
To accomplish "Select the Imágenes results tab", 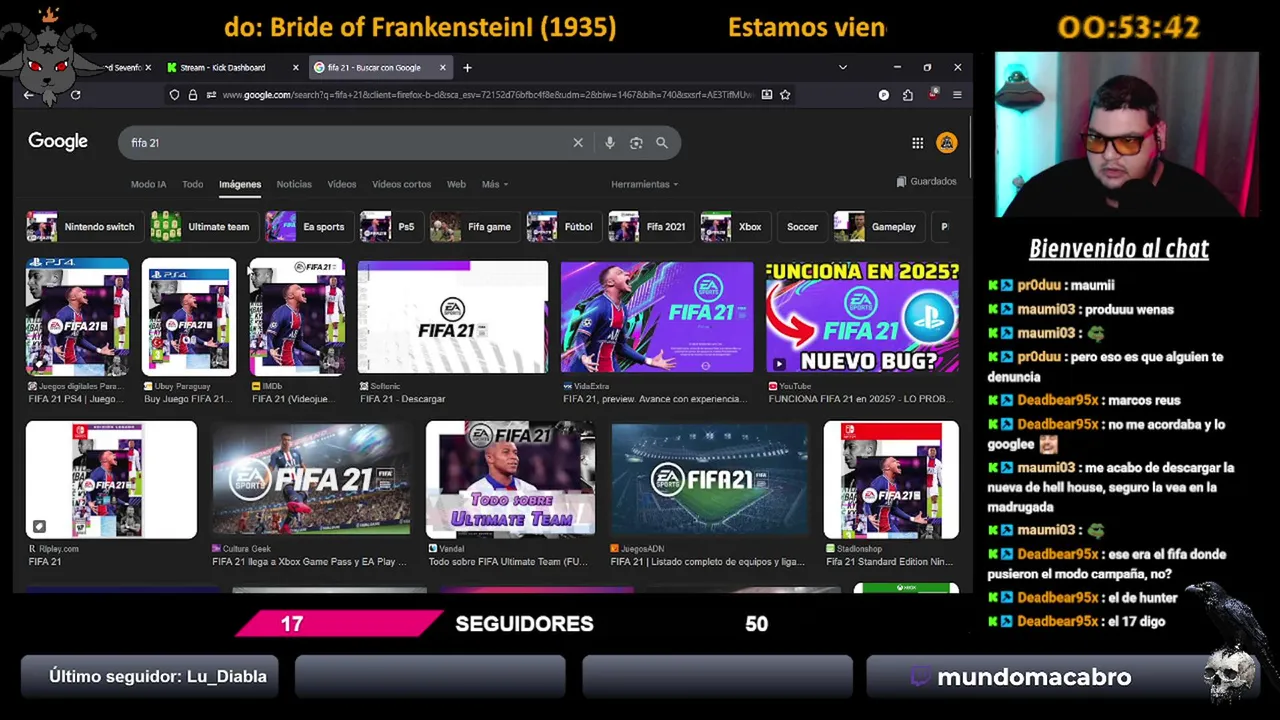I will (x=240, y=184).
